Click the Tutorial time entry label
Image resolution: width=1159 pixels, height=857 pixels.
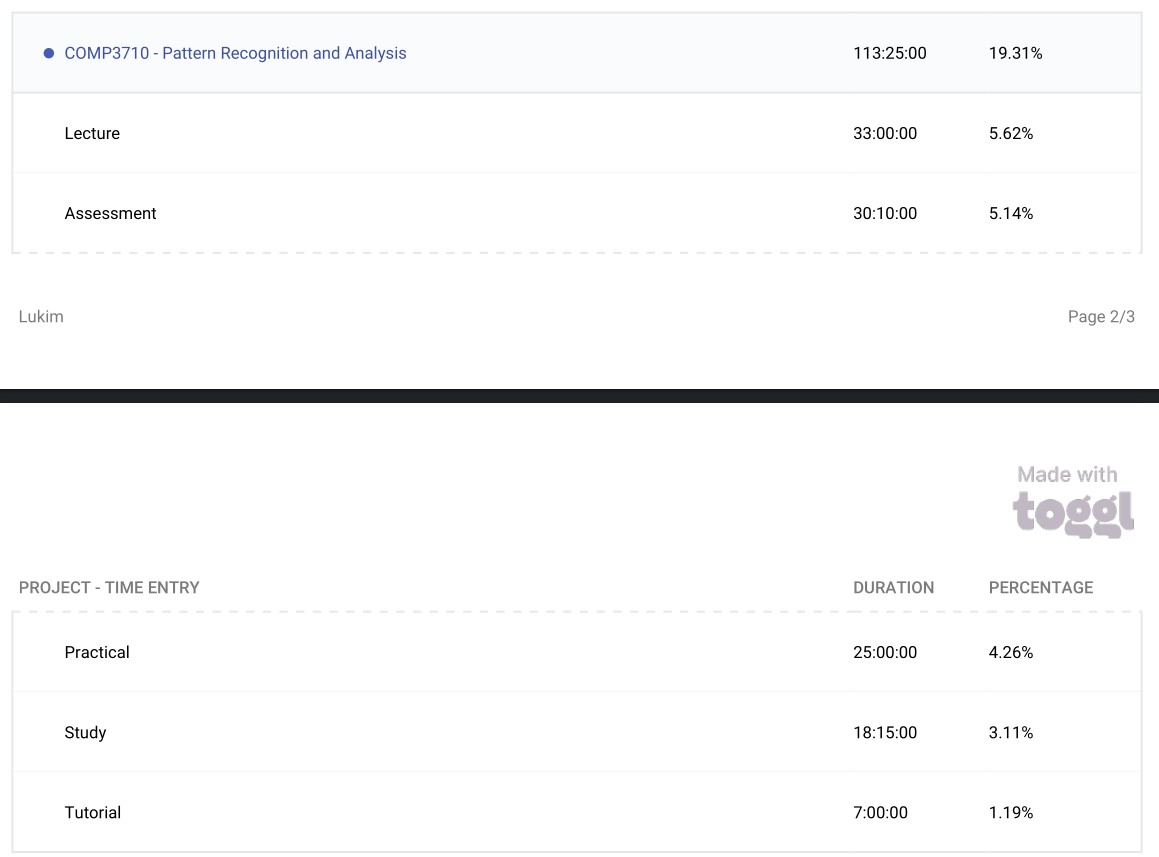(93, 813)
